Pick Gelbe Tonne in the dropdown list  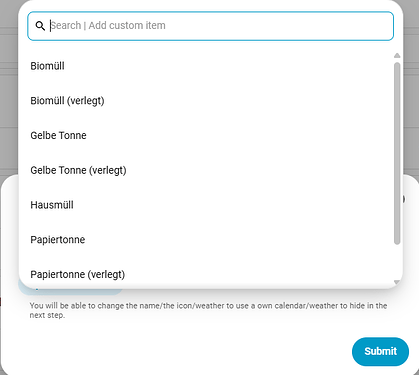(58, 135)
